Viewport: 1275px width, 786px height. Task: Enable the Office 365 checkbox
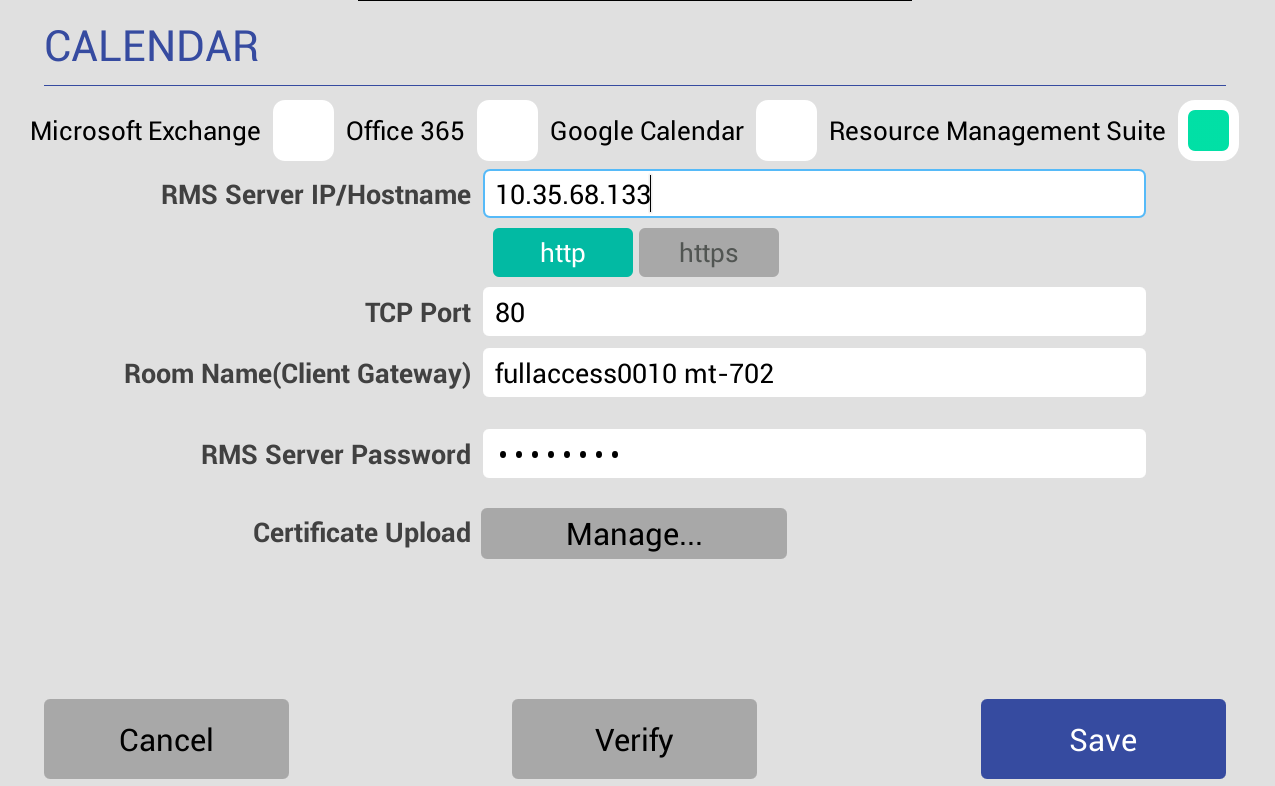[507, 131]
